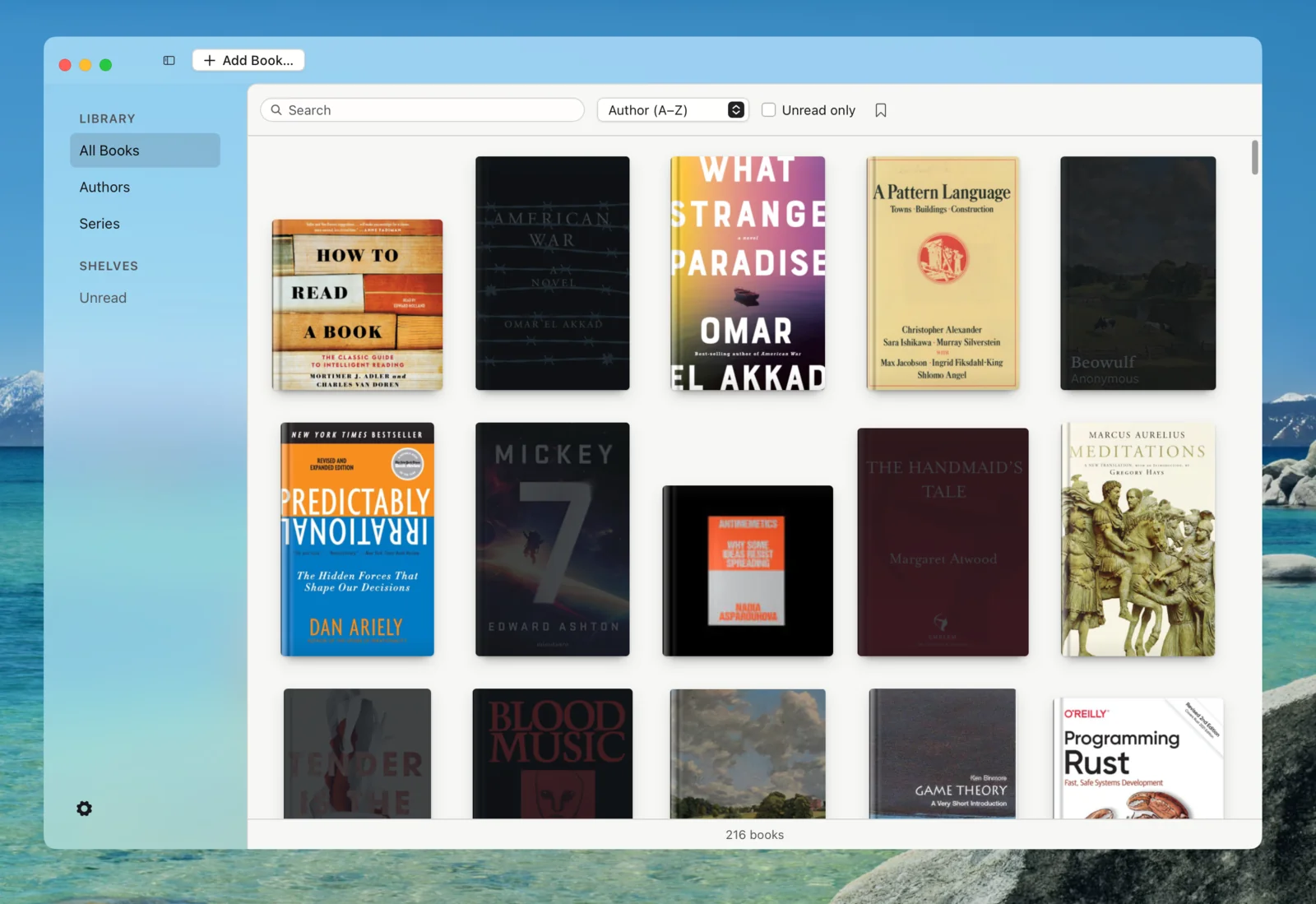The height and width of the screenshot is (904, 1316).
Task: Open the Blood Music book cover
Action: [x=553, y=753]
